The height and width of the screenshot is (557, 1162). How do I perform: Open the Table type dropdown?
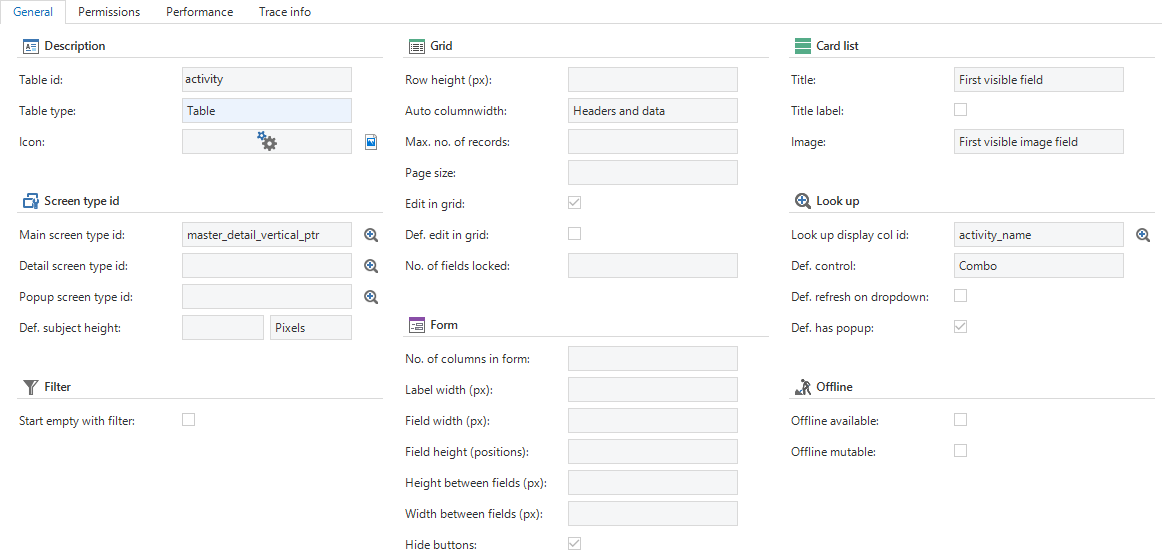pos(267,111)
